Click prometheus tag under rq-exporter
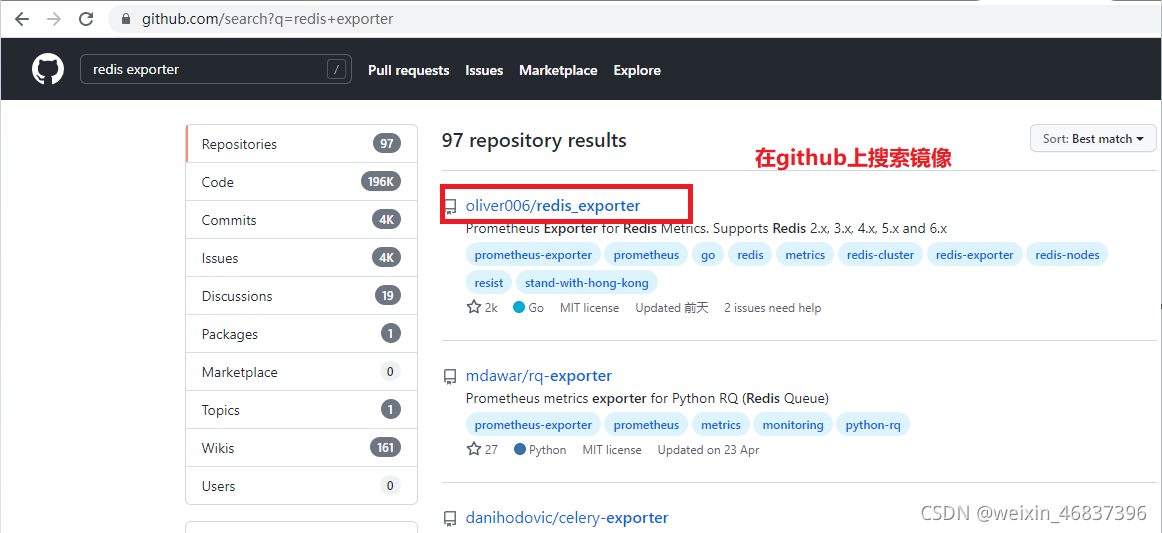This screenshot has height=533, width=1162. pos(646,425)
